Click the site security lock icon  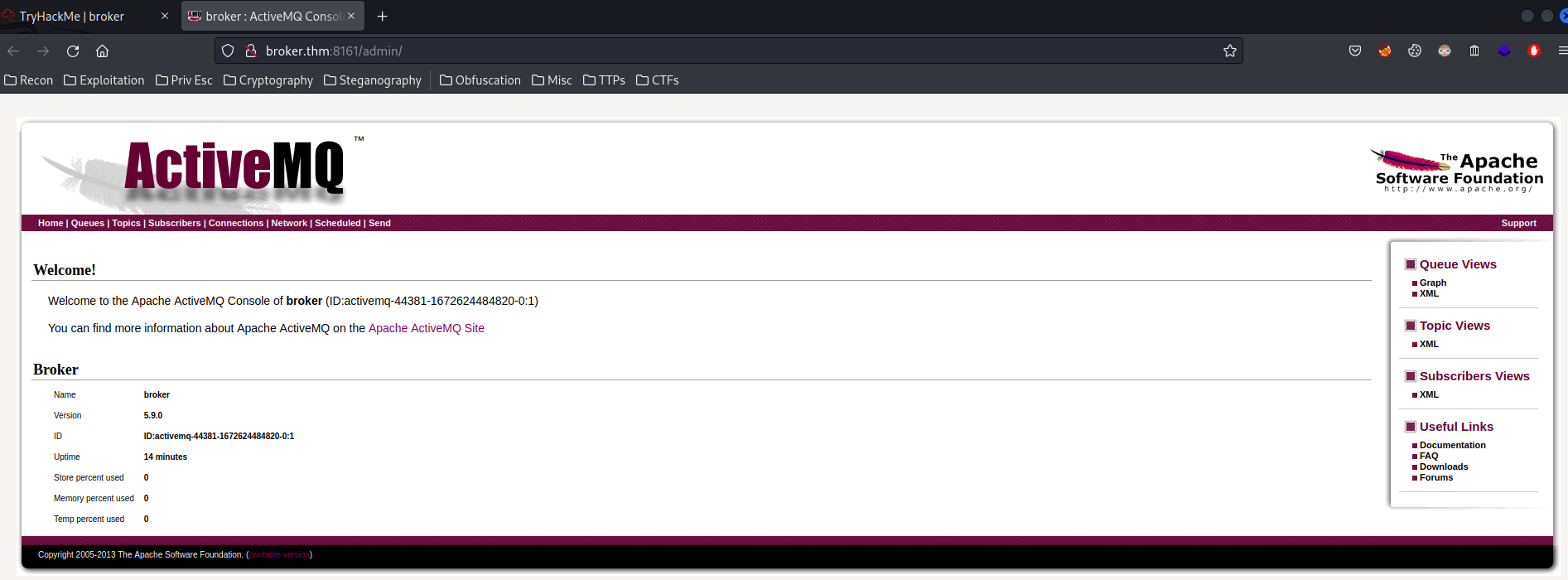coord(250,51)
